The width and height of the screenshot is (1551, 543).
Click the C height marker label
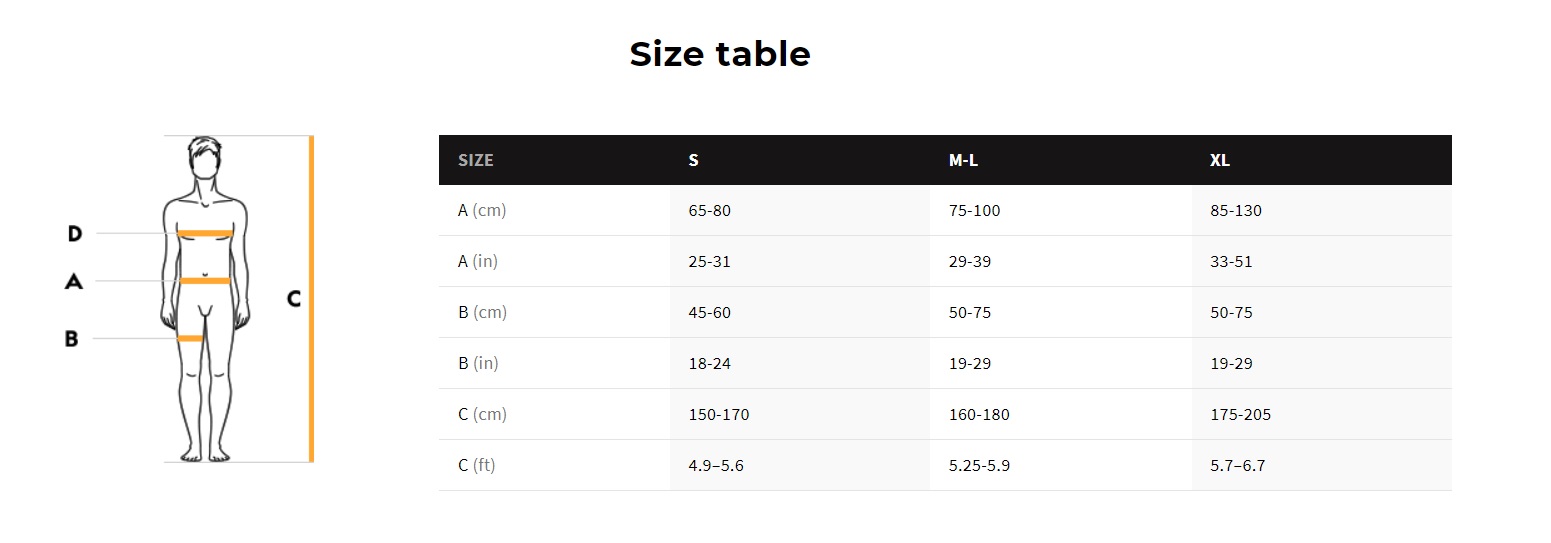(x=294, y=298)
